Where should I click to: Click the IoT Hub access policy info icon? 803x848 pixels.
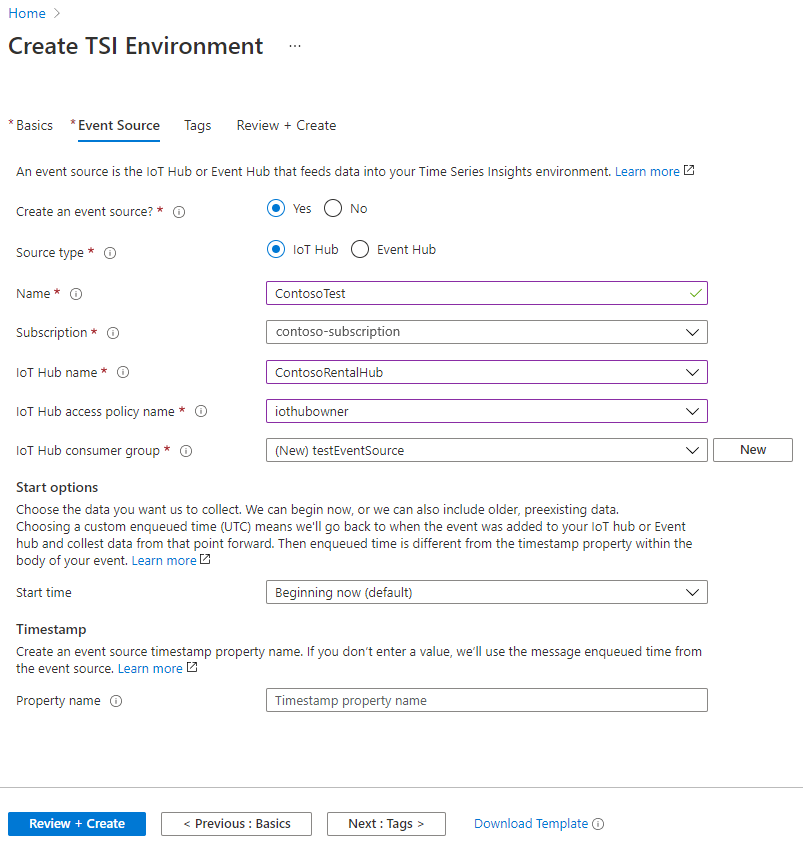coord(200,411)
